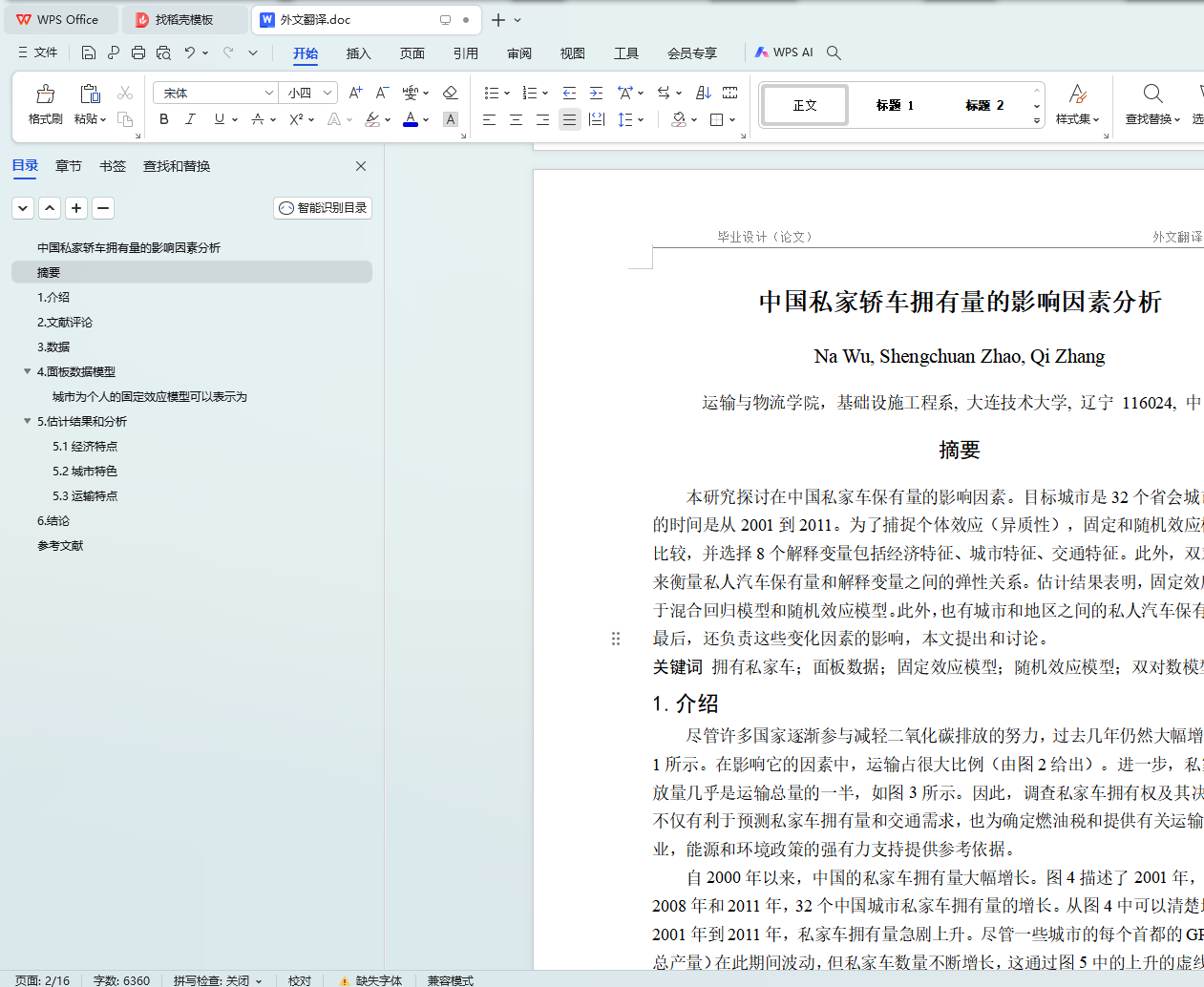The height and width of the screenshot is (987, 1204).
Task: Toggle italic formatting
Action: coord(190,119)
